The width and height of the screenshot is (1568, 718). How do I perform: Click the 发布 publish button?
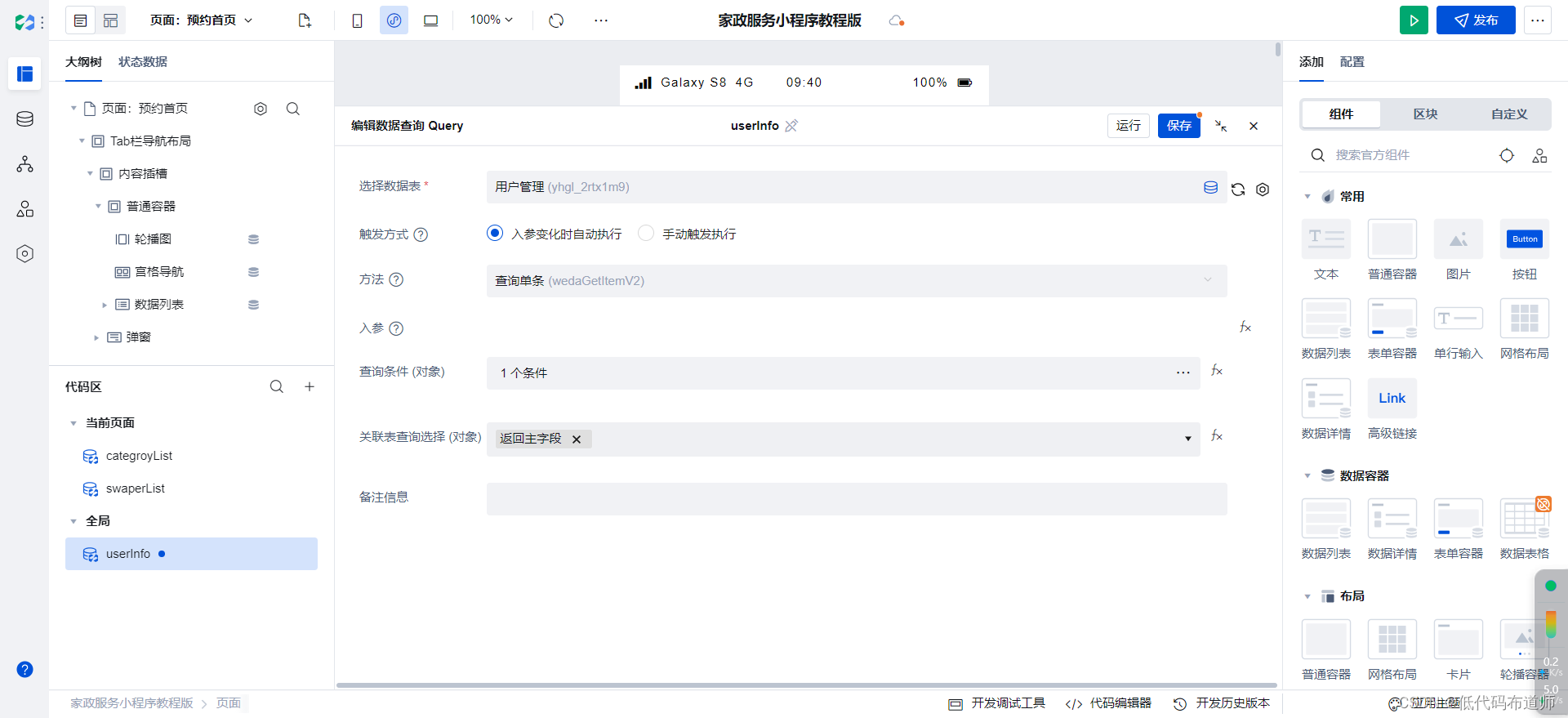point(1476,20)
